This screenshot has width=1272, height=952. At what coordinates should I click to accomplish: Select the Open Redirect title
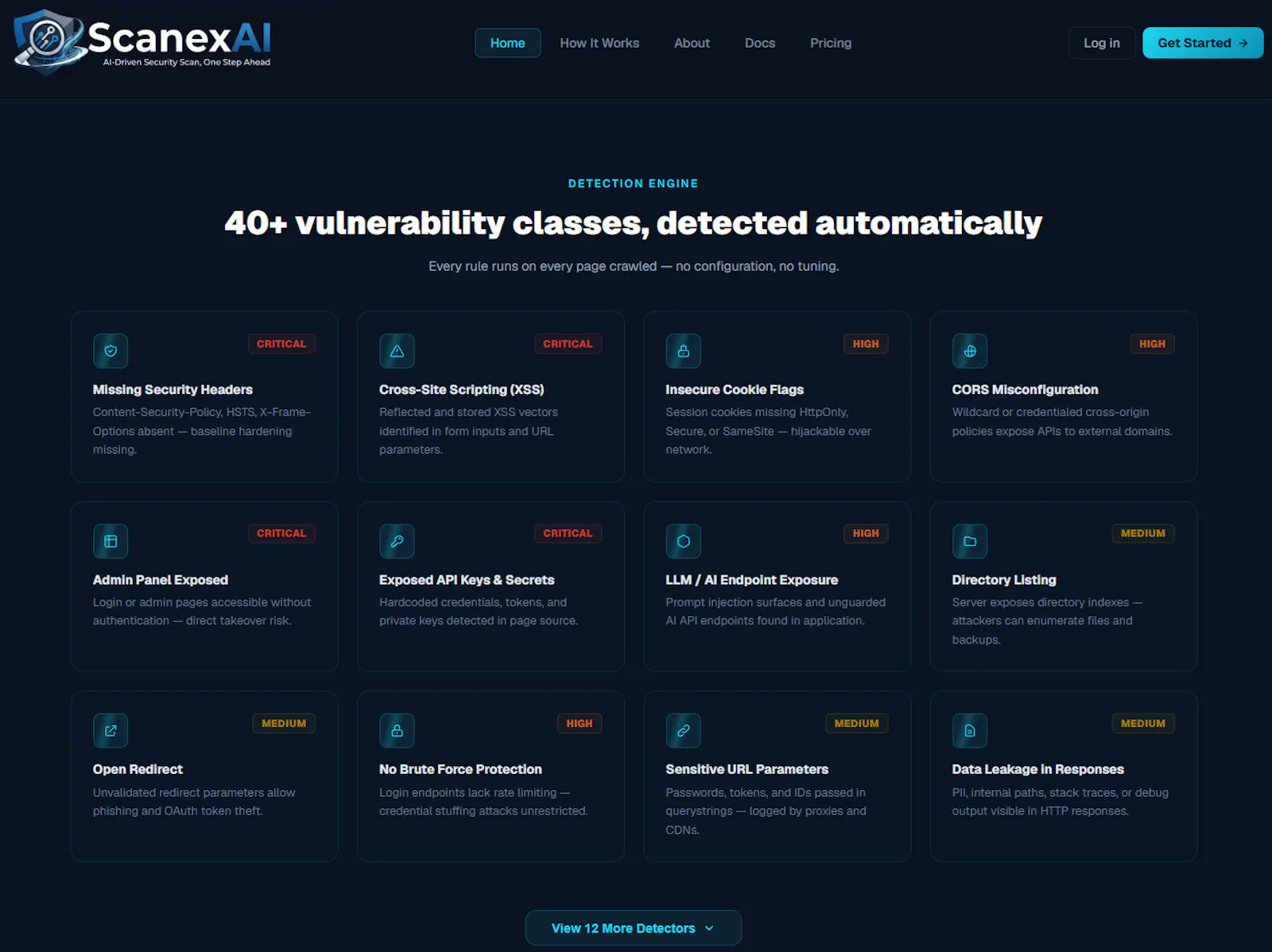[x=138, y=769]
